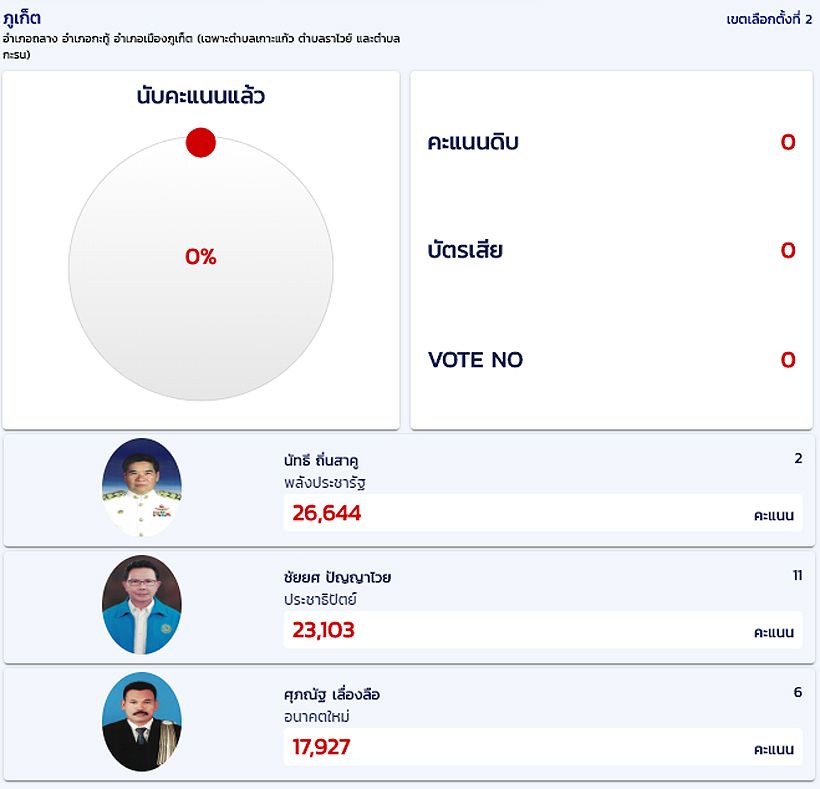Click the 17,927 vote count
Viewport: 820px width, 789px height.
click(x=321, y=747)
